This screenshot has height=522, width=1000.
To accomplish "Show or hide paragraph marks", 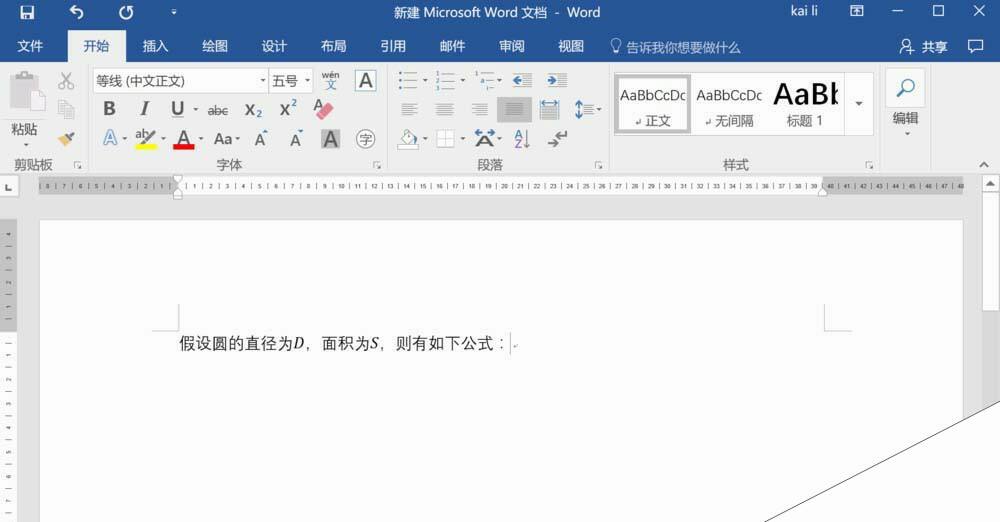I will tap(557, 138).
